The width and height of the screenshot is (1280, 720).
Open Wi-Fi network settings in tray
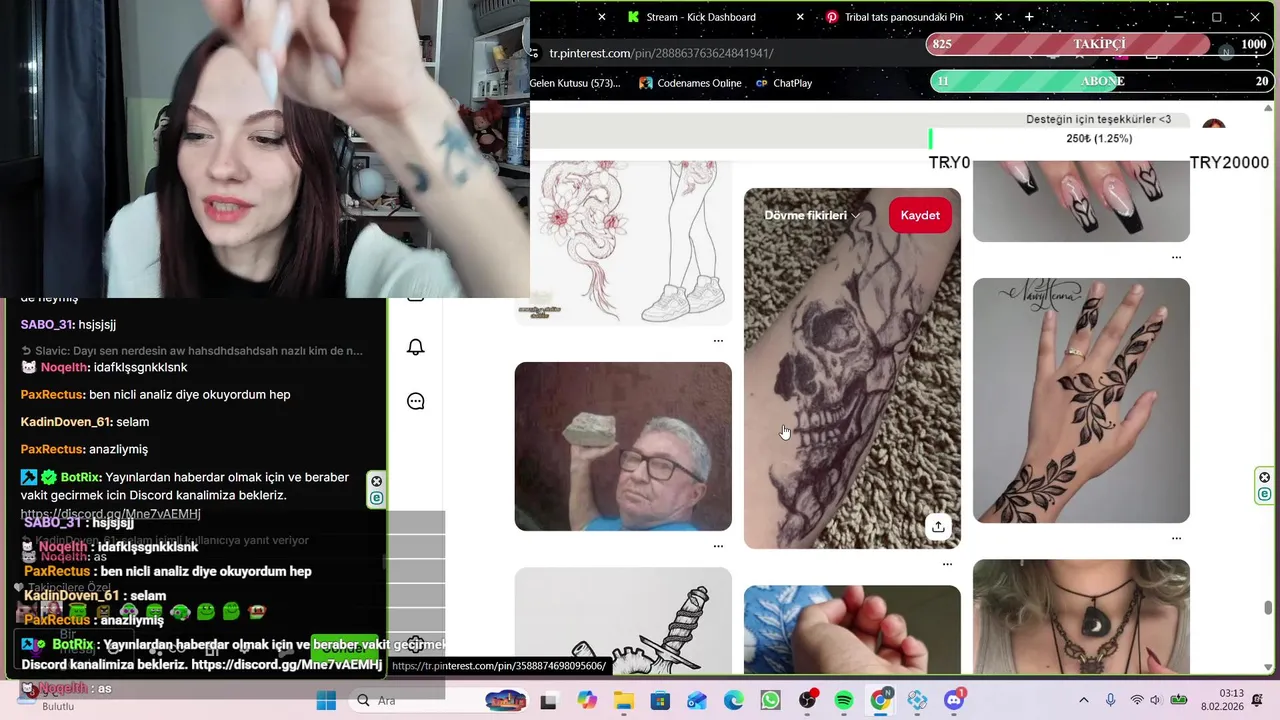(1137, 701)
